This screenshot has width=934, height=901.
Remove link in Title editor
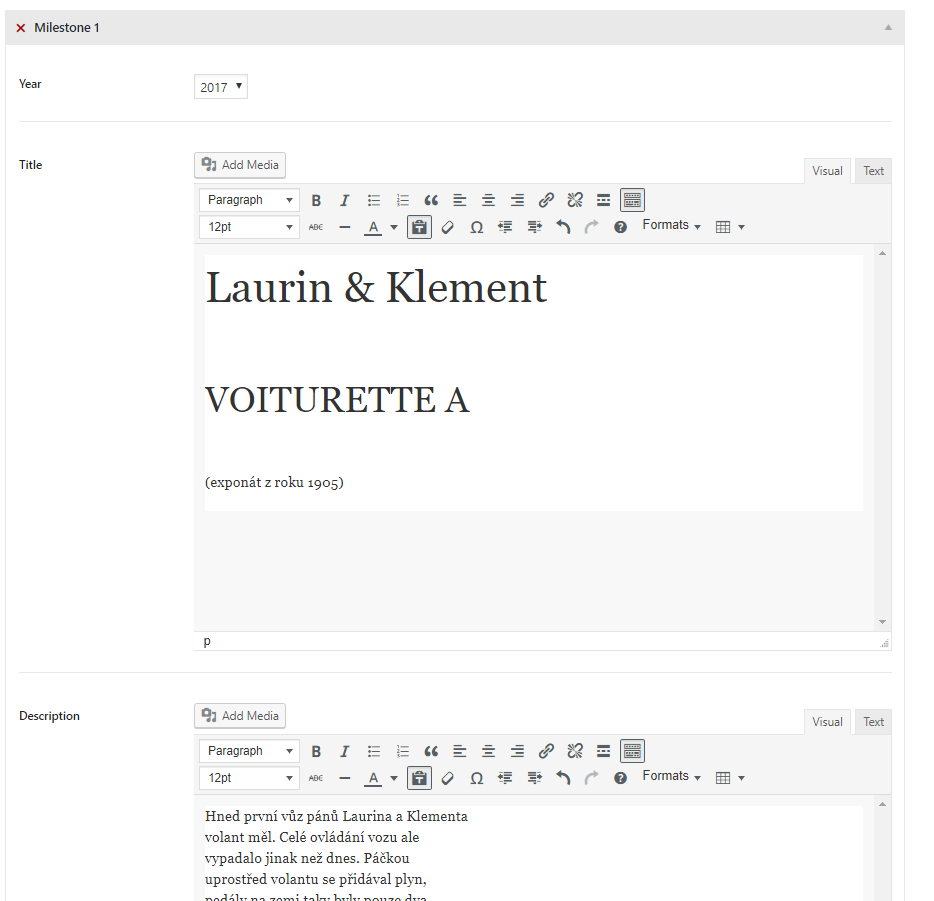tap(575, 200)
